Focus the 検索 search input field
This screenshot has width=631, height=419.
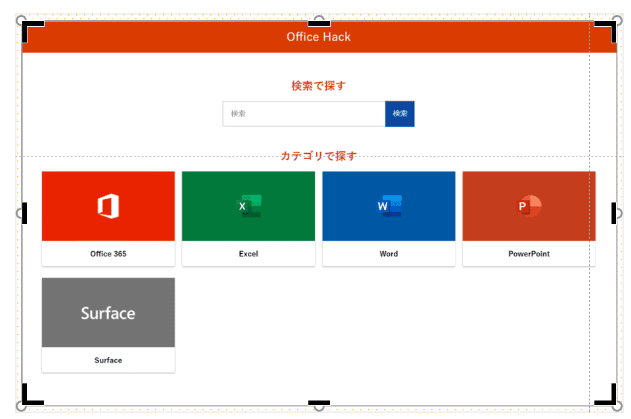pos(303,114)
